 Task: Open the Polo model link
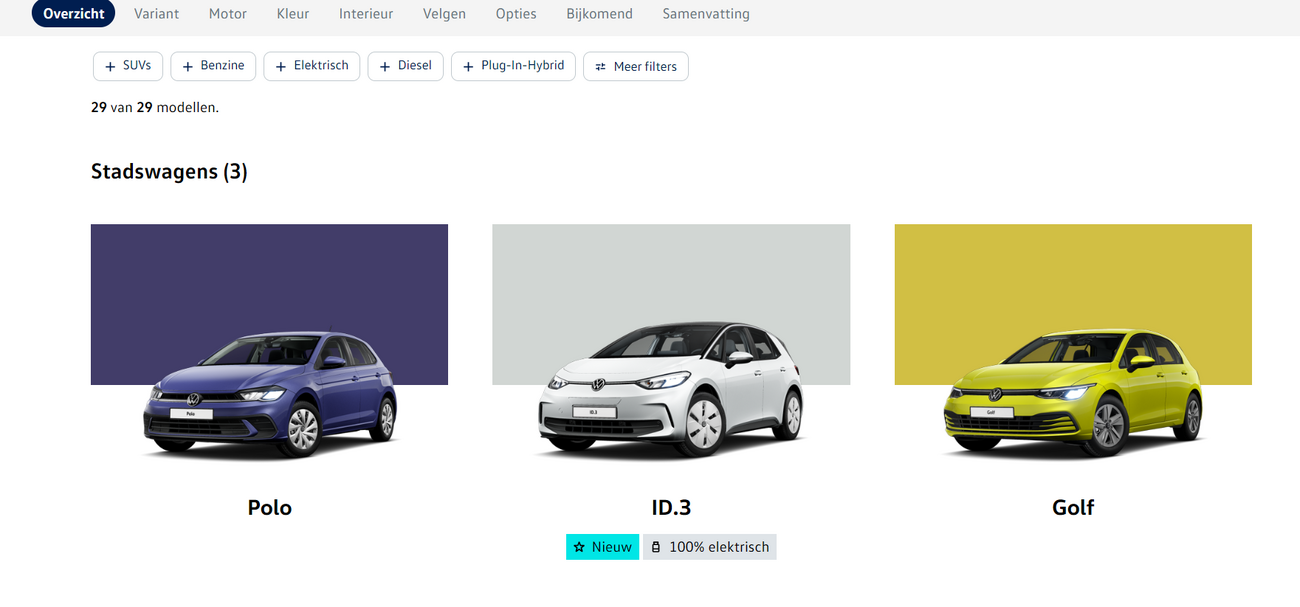(x=270, y=508)
